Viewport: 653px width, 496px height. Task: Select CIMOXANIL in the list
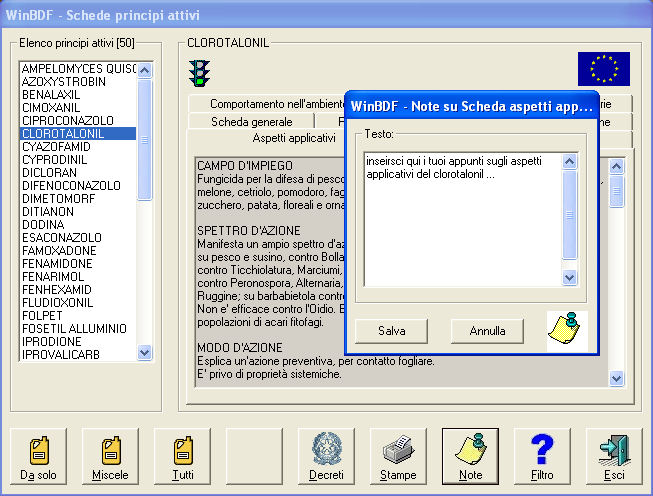[78, 107]
